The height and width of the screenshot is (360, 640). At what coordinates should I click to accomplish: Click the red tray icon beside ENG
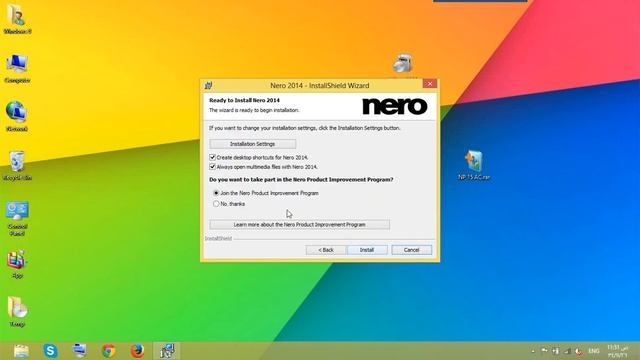pyautogui.click(x=579, y=351)
